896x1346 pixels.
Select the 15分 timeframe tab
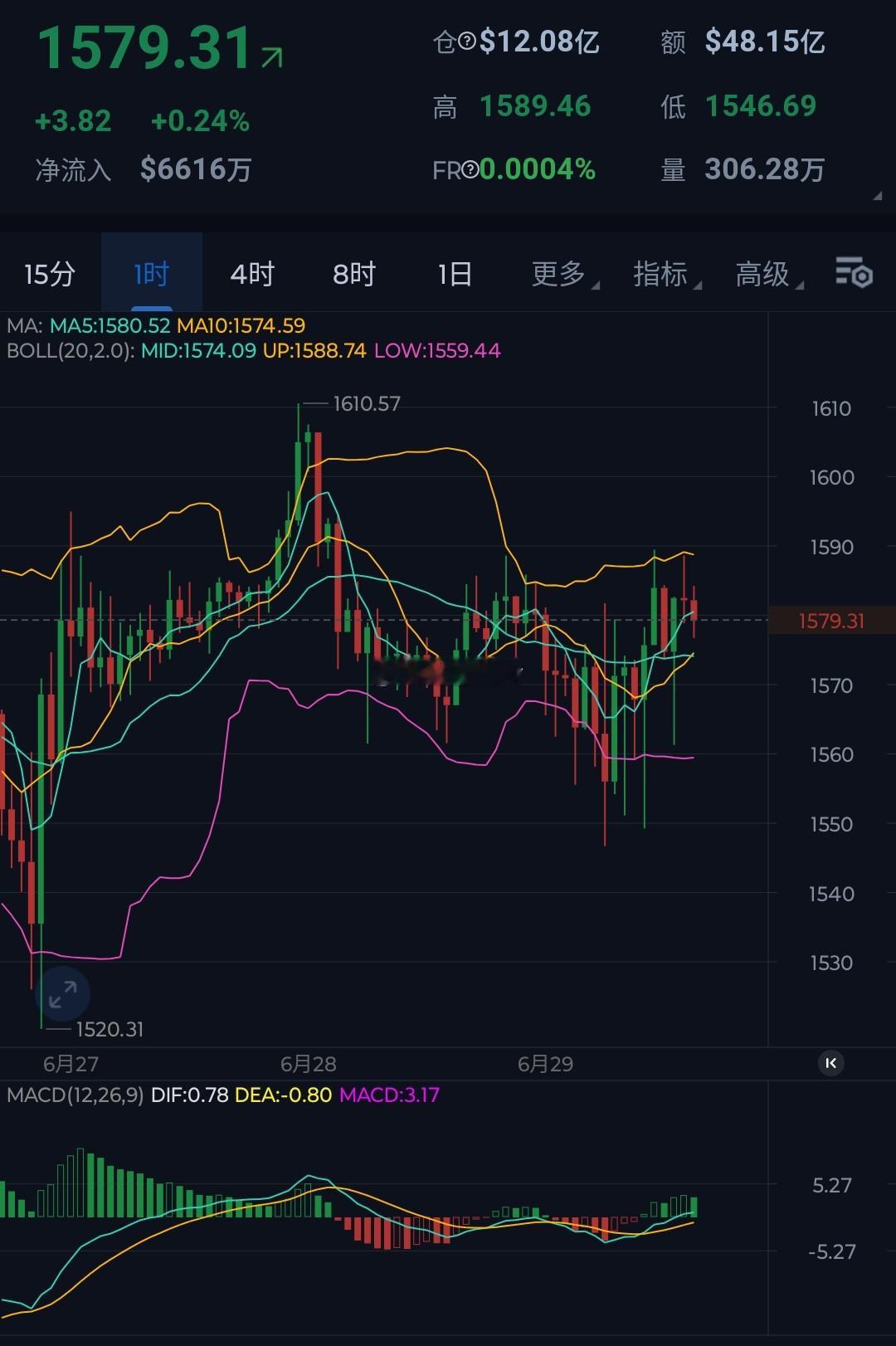tap(50, 273)
